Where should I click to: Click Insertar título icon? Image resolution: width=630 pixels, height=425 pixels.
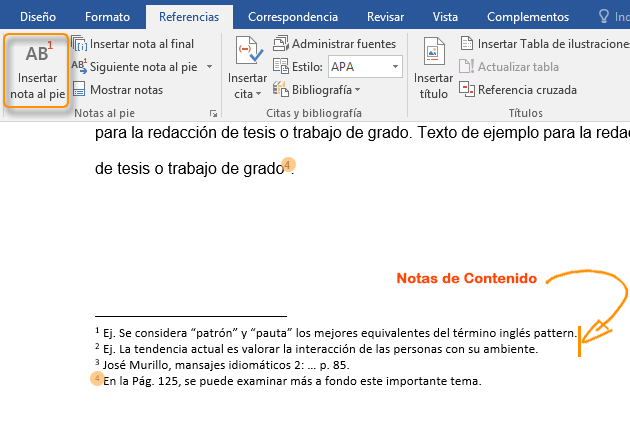(x=434, y=51)
